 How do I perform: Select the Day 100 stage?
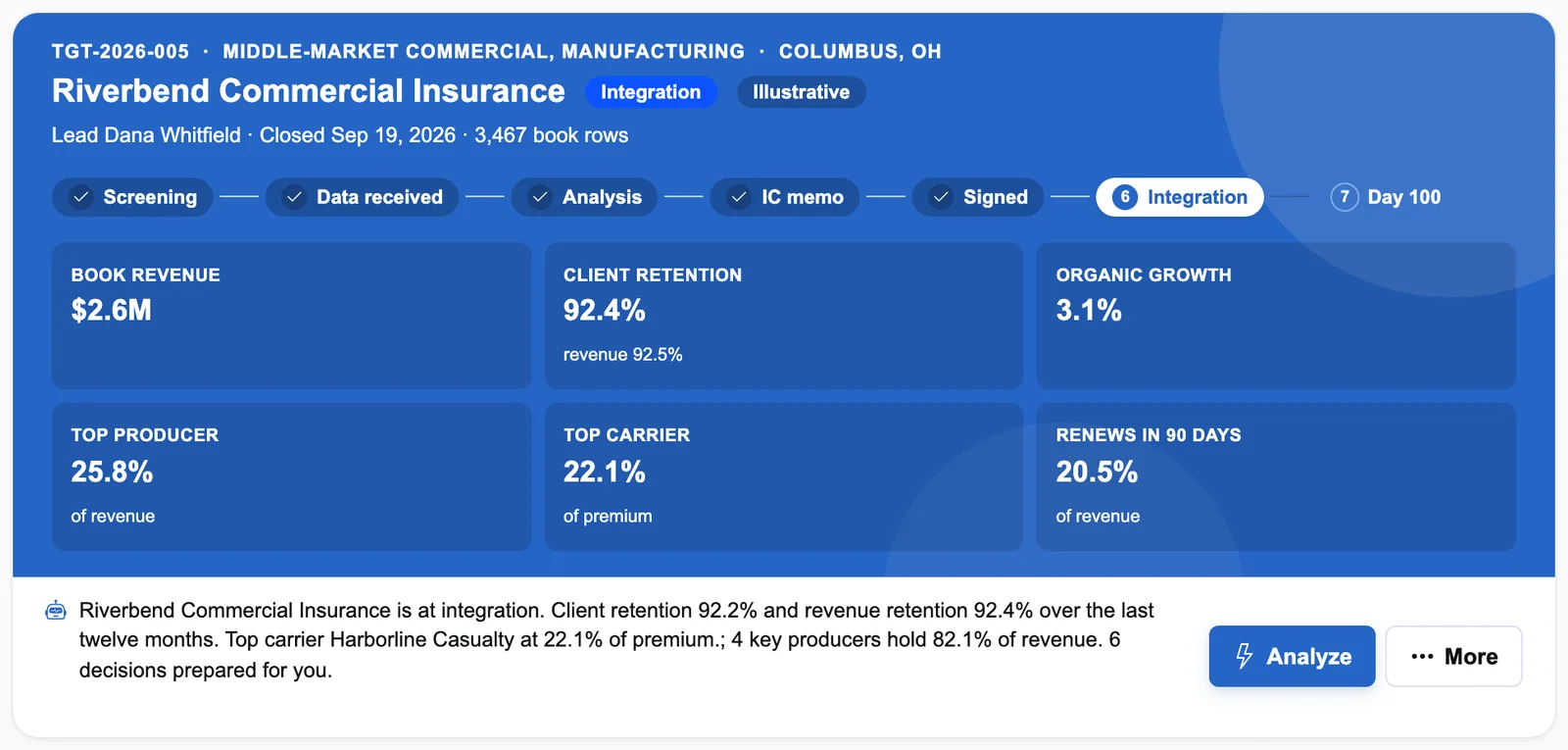[x=1386, y=197]
